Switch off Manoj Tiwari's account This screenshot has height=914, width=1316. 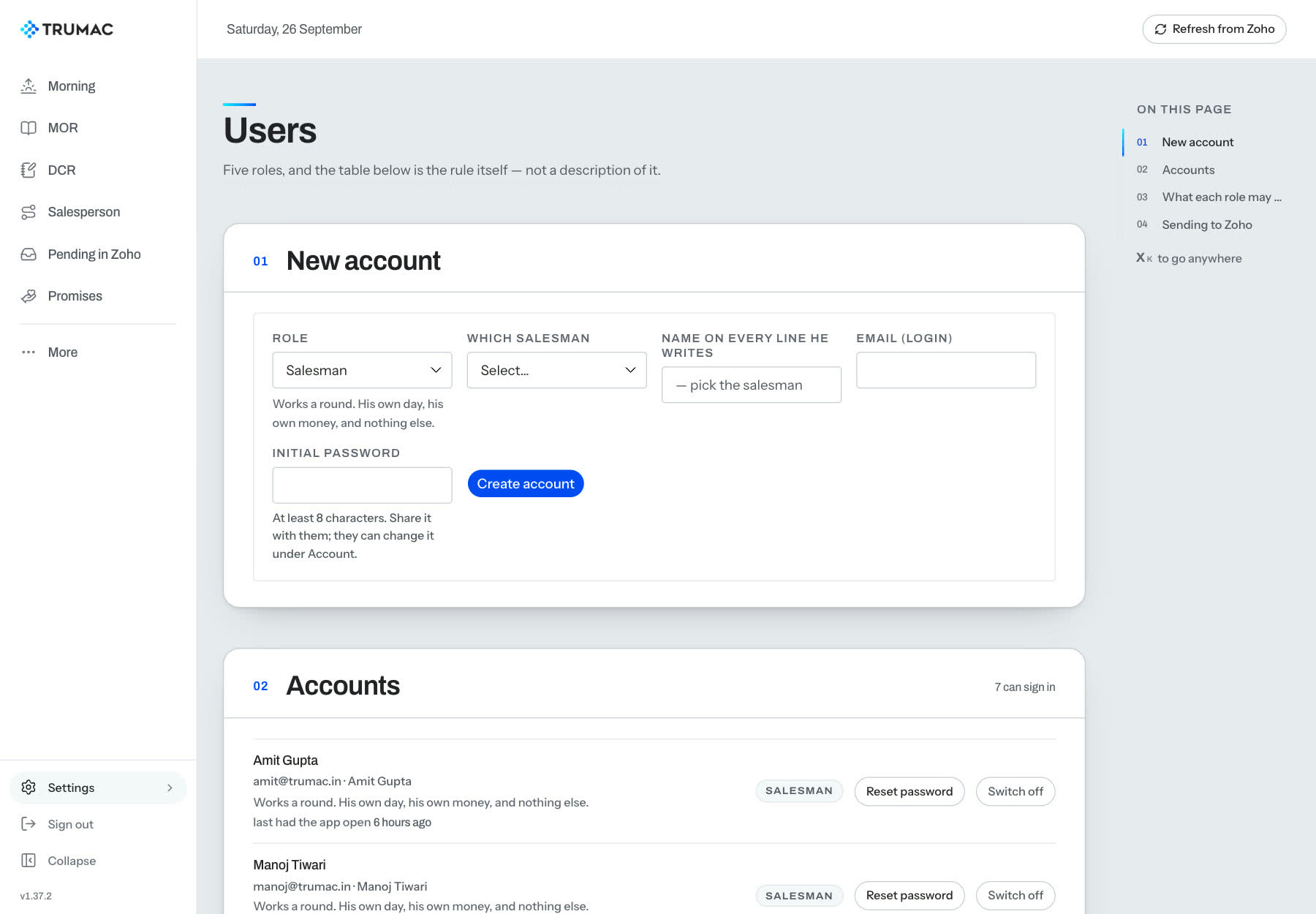[x=1016, y=896]
